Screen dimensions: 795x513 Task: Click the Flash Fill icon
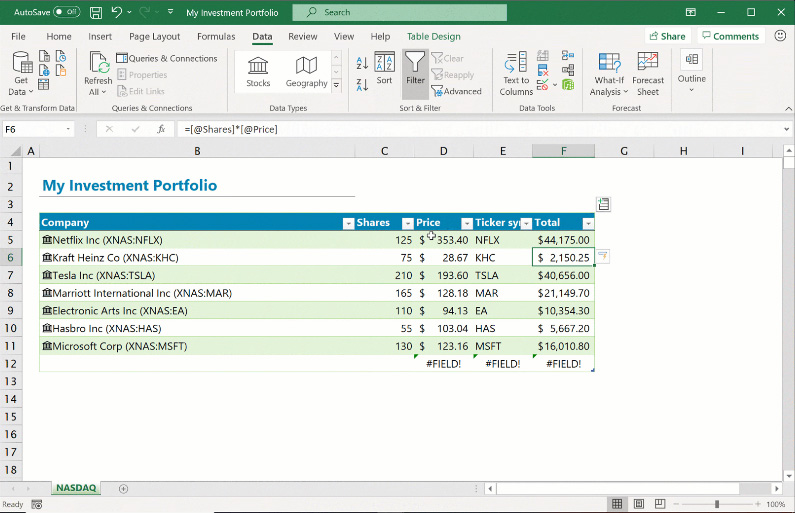coord(543,56)
